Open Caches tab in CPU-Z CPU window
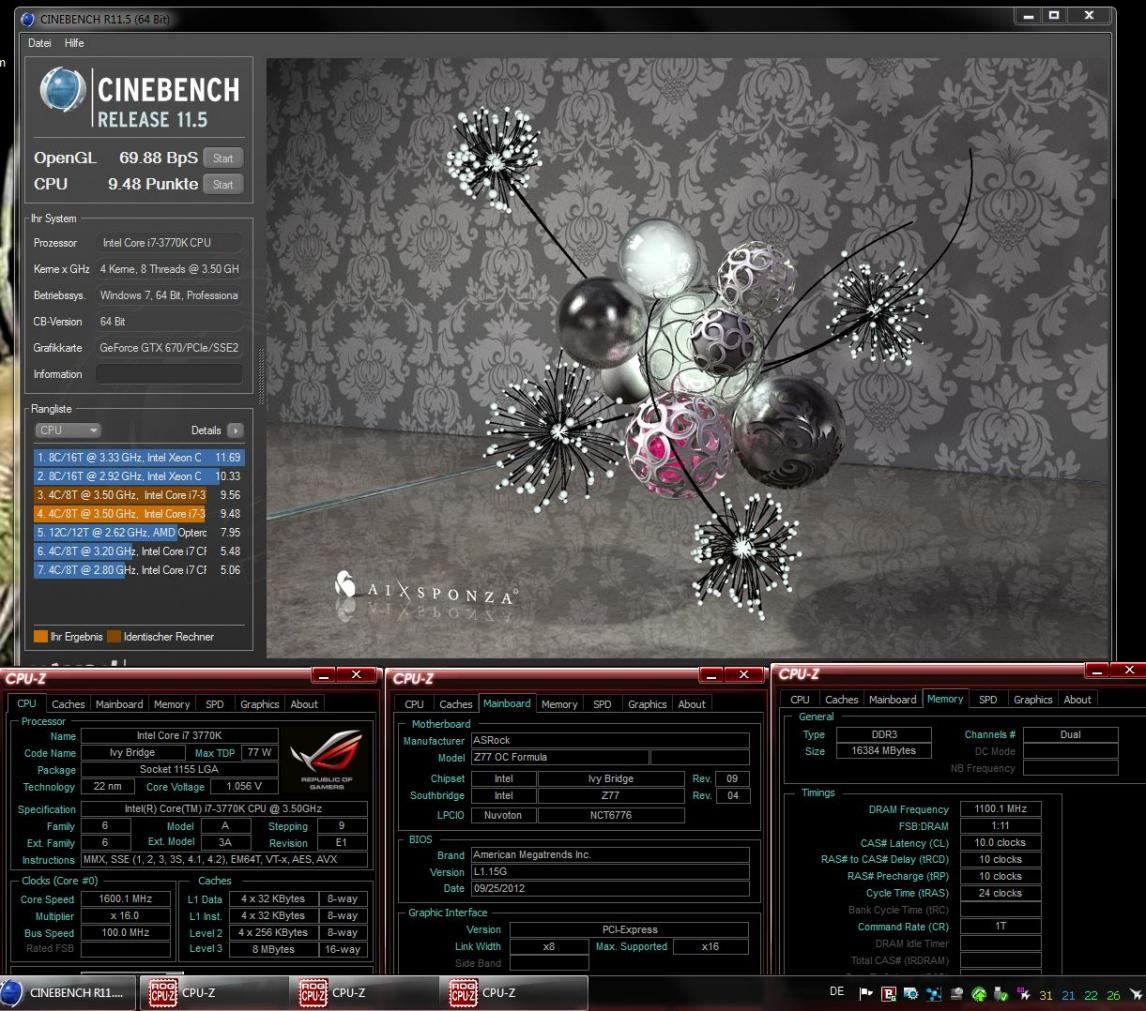 tap(68, 704)
